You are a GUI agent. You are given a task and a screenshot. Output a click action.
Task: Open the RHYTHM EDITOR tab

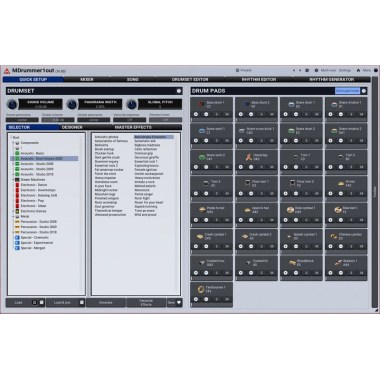(x=259, y=80)
